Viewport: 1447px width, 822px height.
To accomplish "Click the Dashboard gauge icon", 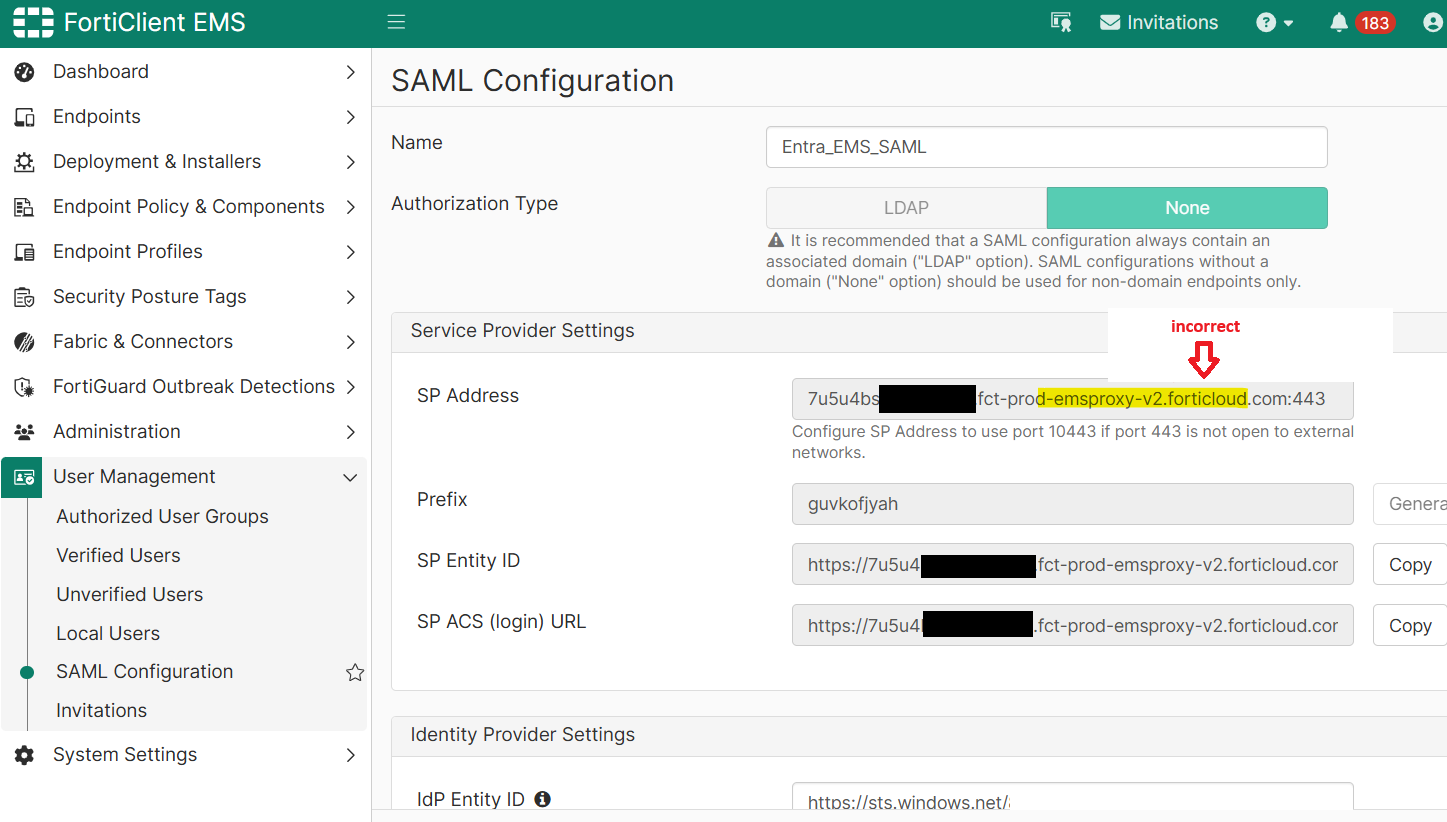I will (x=24, y=72).
